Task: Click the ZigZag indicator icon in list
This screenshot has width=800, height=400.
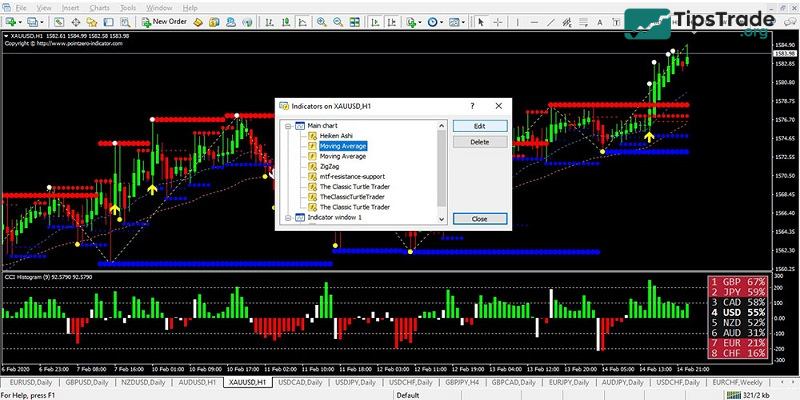Action: [312, 166]
